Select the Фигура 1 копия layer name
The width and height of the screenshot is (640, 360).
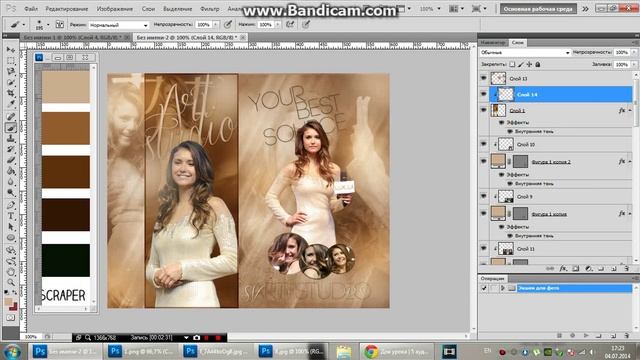click(x=549, y=214)
